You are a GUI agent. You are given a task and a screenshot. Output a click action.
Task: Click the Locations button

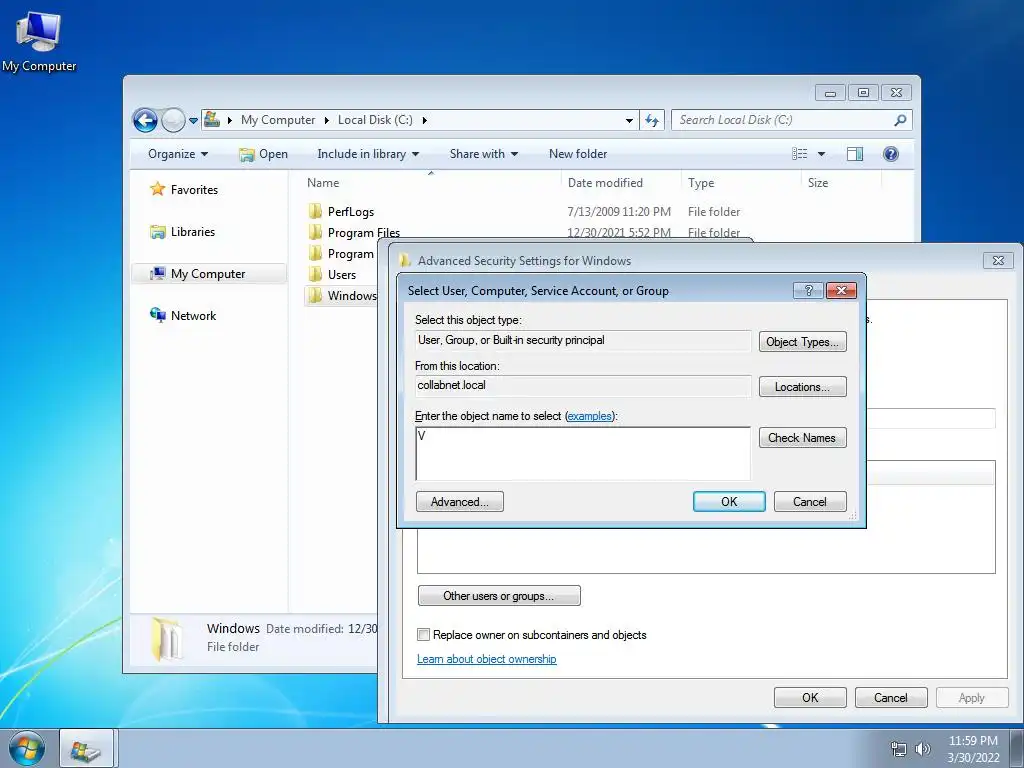(802, 387)
